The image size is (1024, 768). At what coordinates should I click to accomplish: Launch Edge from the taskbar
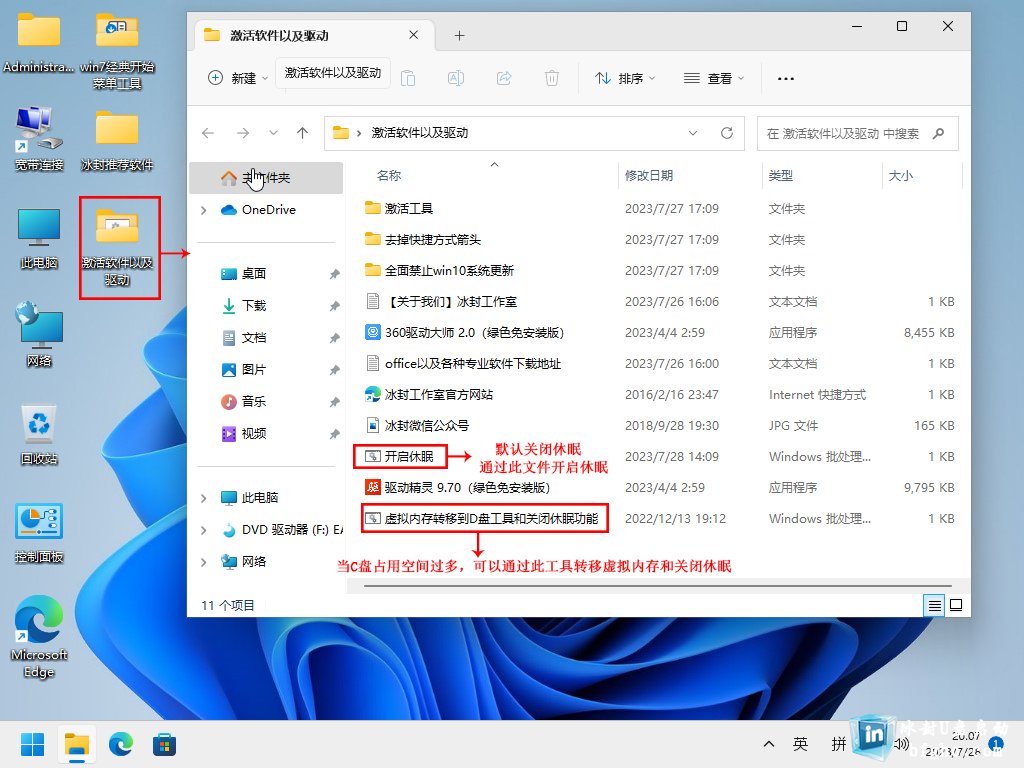[121, 744]
